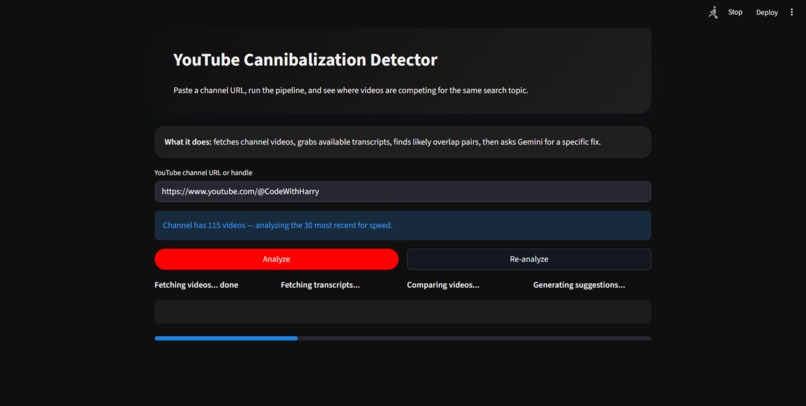
Task: Click the 'Channel has 115 videos' info message
Action: [402, 225]
